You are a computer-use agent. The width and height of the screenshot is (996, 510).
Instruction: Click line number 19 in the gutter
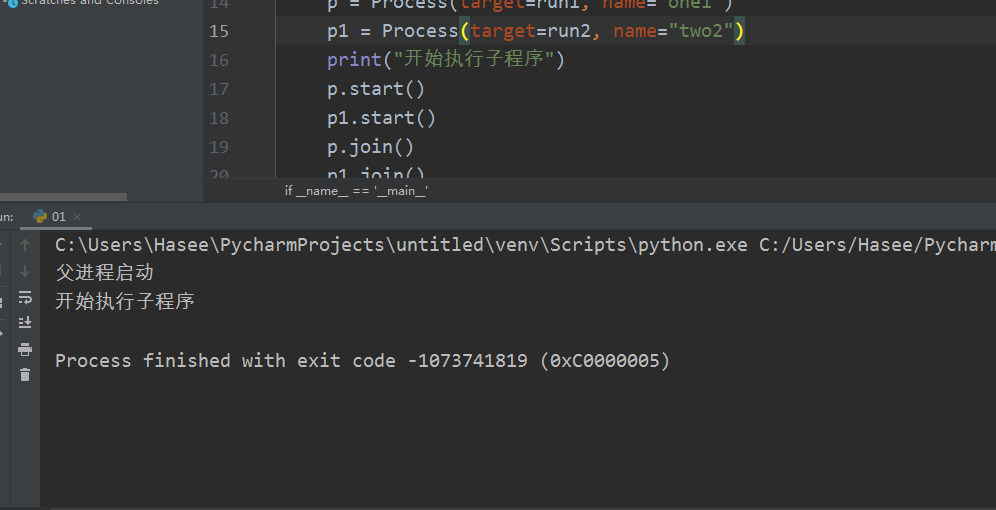[x=219, y=147]
